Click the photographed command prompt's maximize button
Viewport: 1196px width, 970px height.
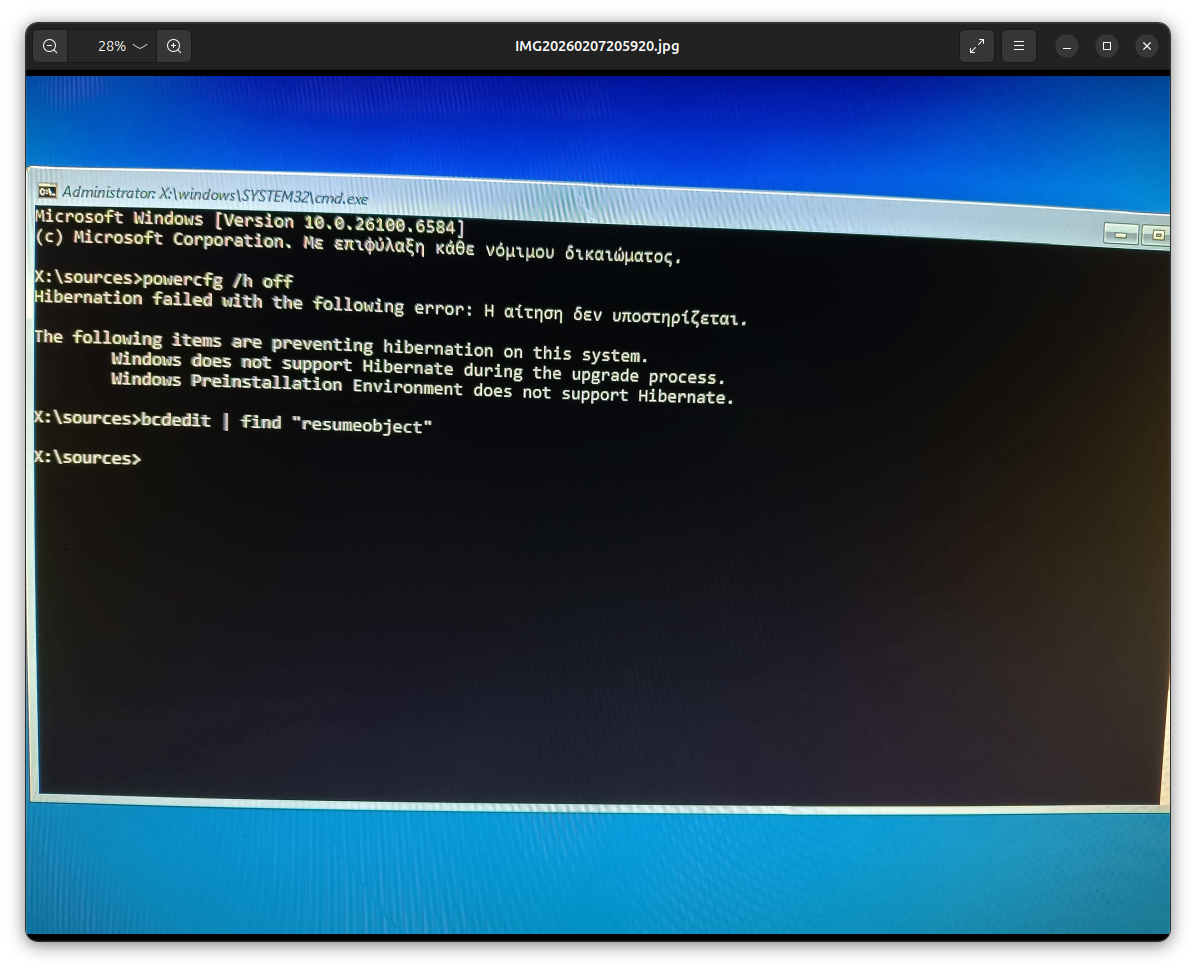1157,235
